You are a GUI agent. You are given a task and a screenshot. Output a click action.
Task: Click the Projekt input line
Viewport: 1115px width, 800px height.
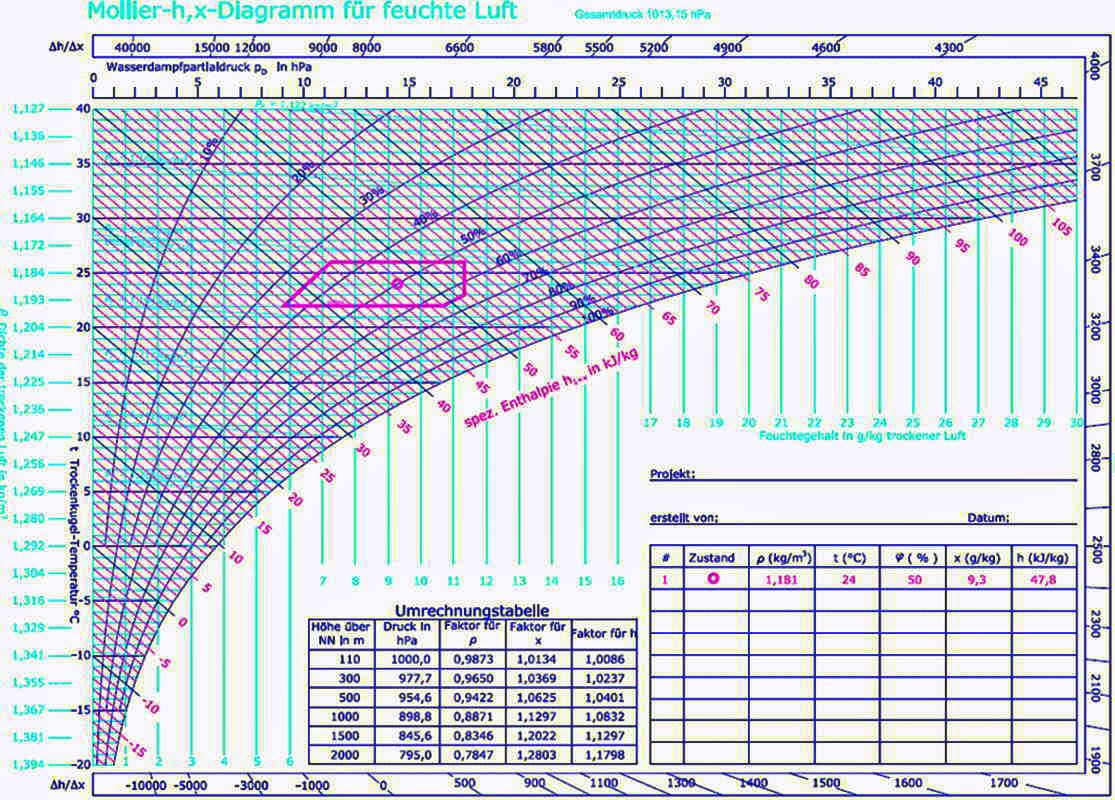coord(887,474)
